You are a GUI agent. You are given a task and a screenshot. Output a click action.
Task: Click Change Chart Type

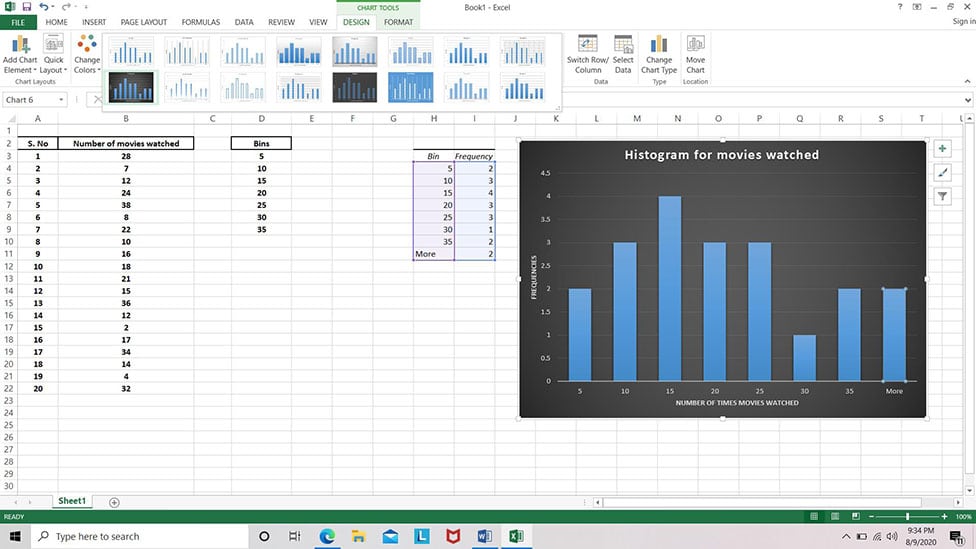(659, 54)
